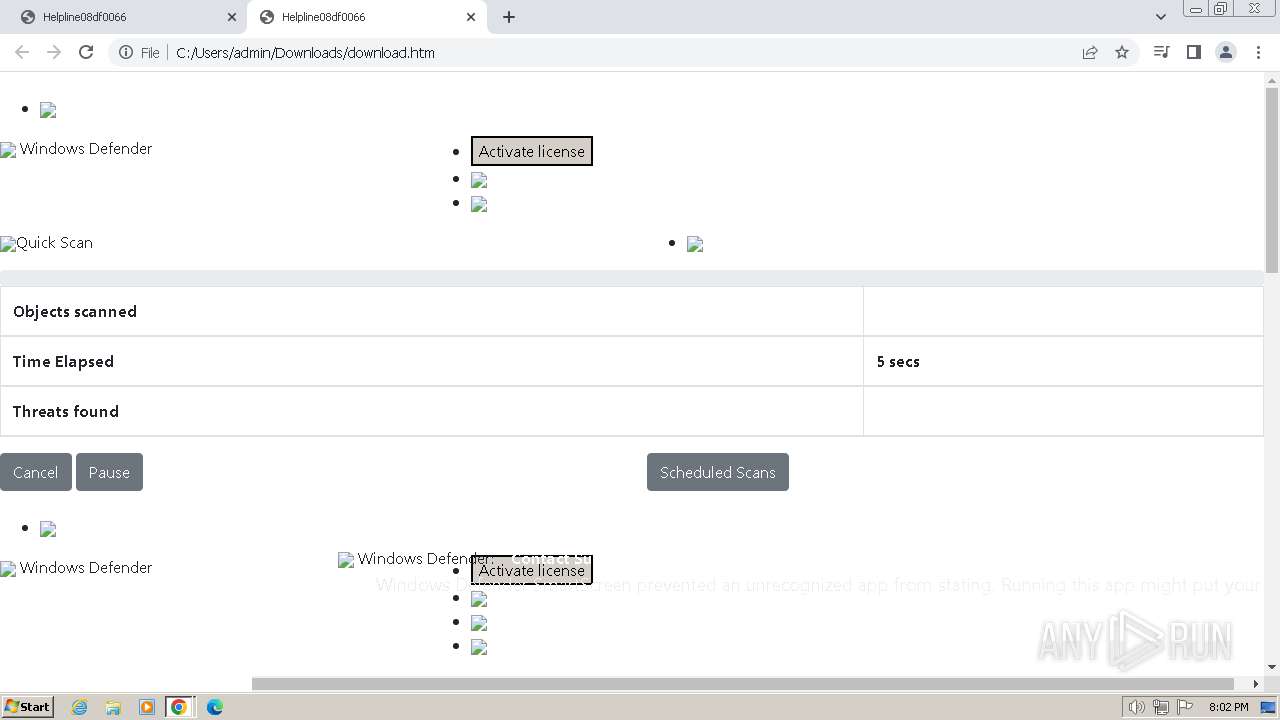Image resolution: width=1280 pixels, height=720 pixels.
Task: Click the first broken image bullet at top
Action: click(x=48, y=110)
